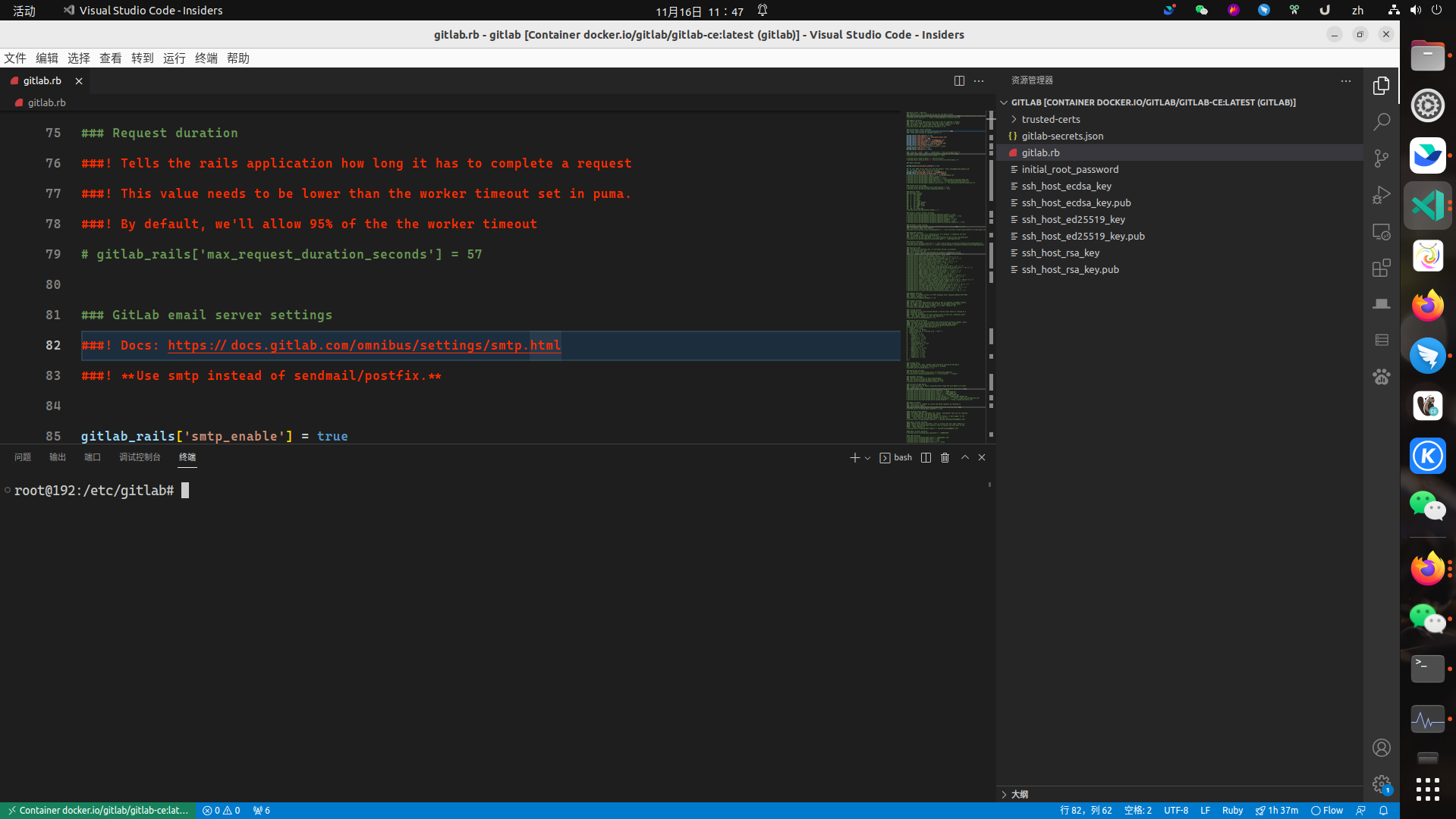Open Explorer panel more actions ellipsis
This screenshot has height=819, width=1456.
click(1345, 80)
